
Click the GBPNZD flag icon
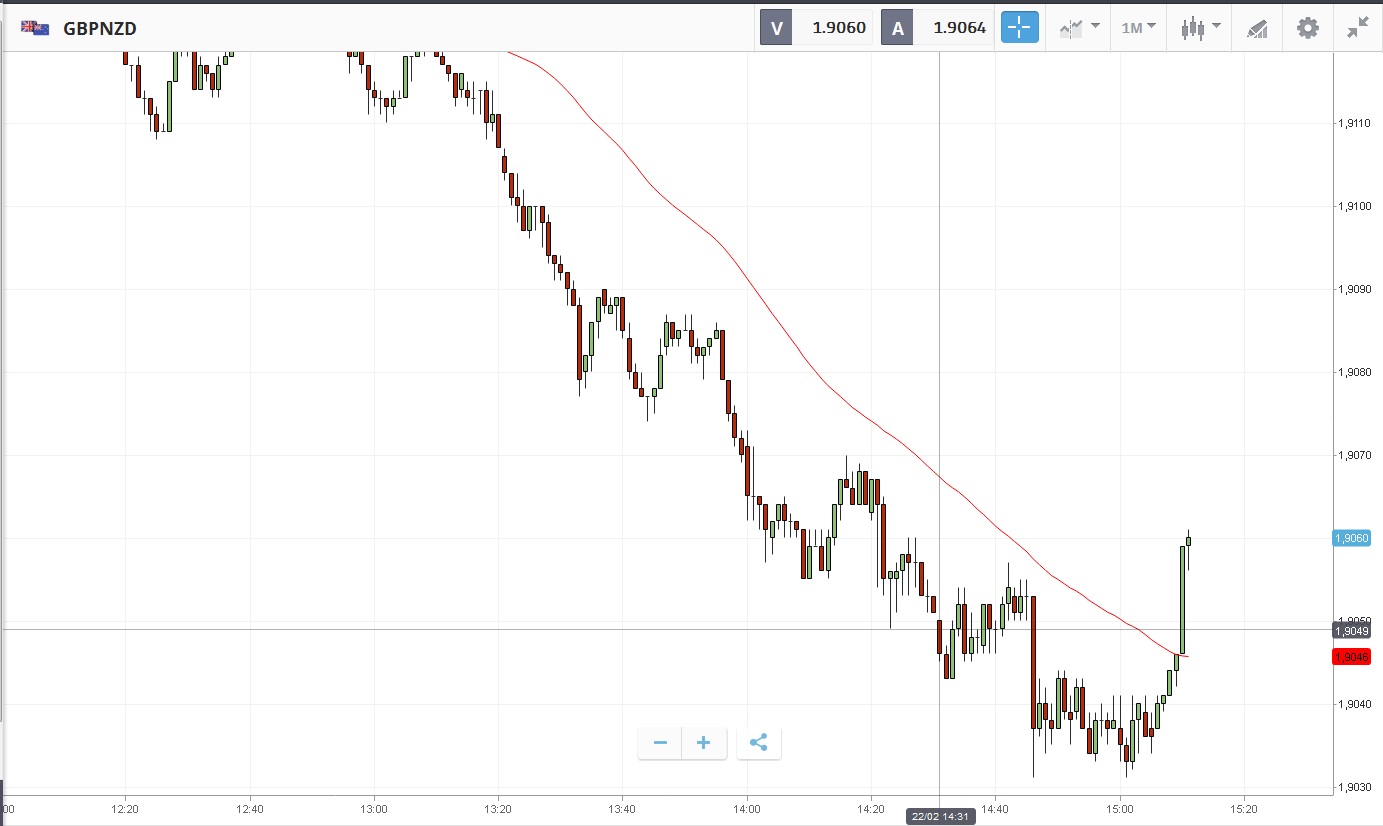(35, 28)
